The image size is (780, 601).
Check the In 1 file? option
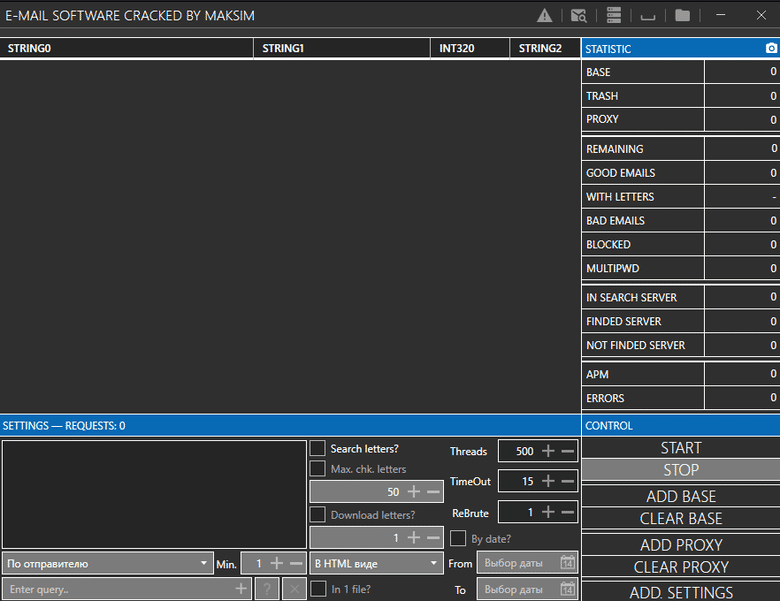point(318,589)
